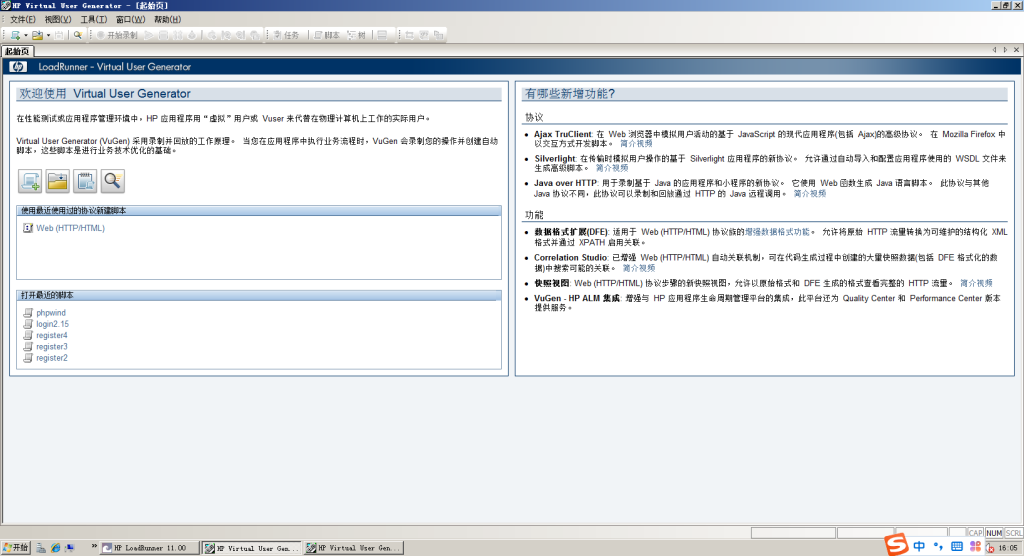Click the Open Script folder toolbar icon

pos(37,35)
